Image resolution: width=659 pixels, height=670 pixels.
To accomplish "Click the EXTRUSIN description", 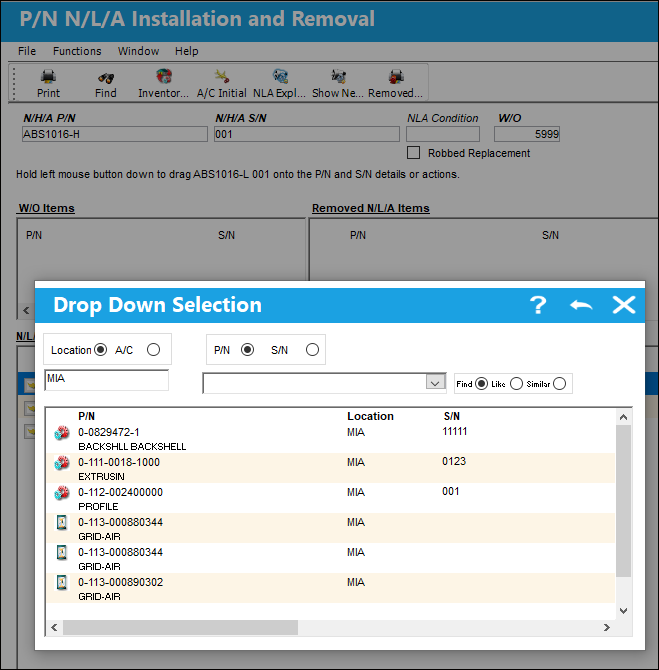I will [x=101, y=476].
